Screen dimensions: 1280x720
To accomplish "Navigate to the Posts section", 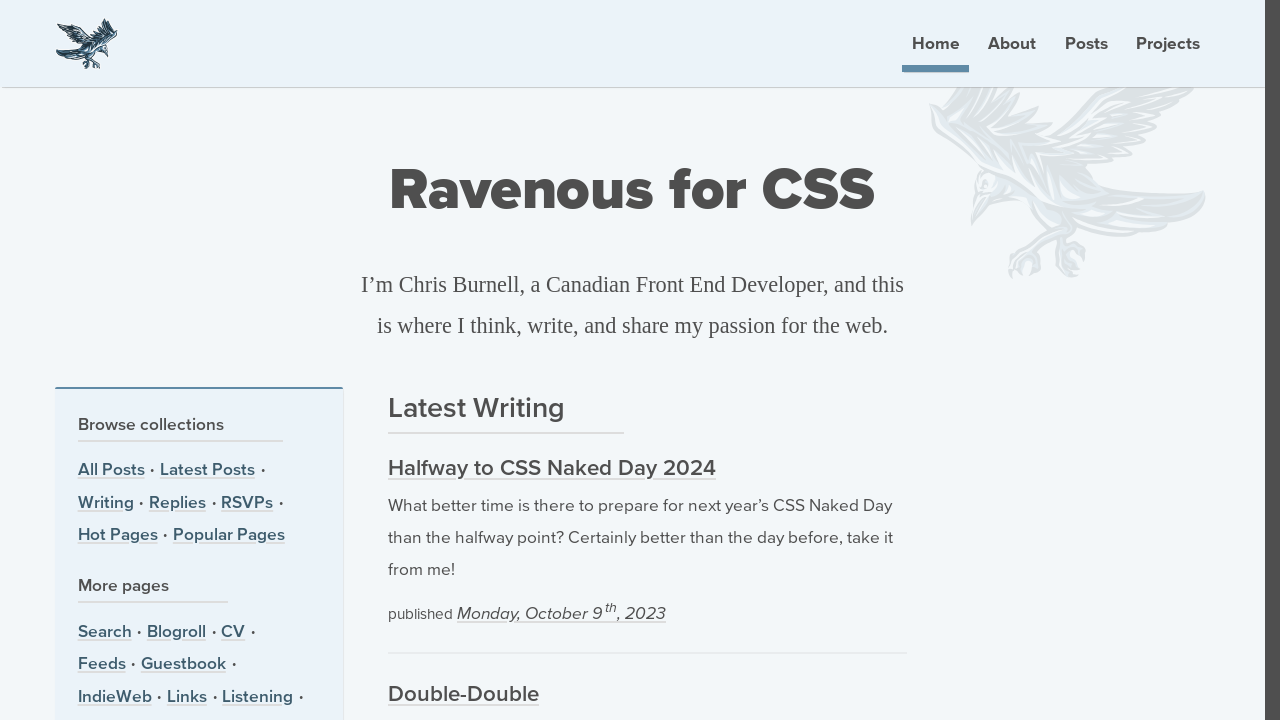I will click(1086, 43).
